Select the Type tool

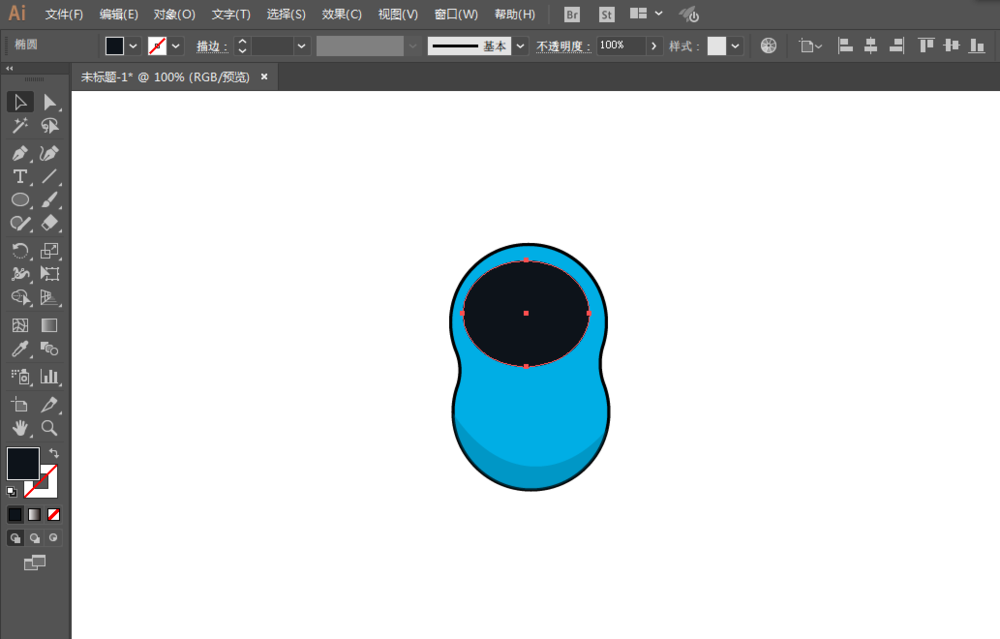click(x=20, y=177)
